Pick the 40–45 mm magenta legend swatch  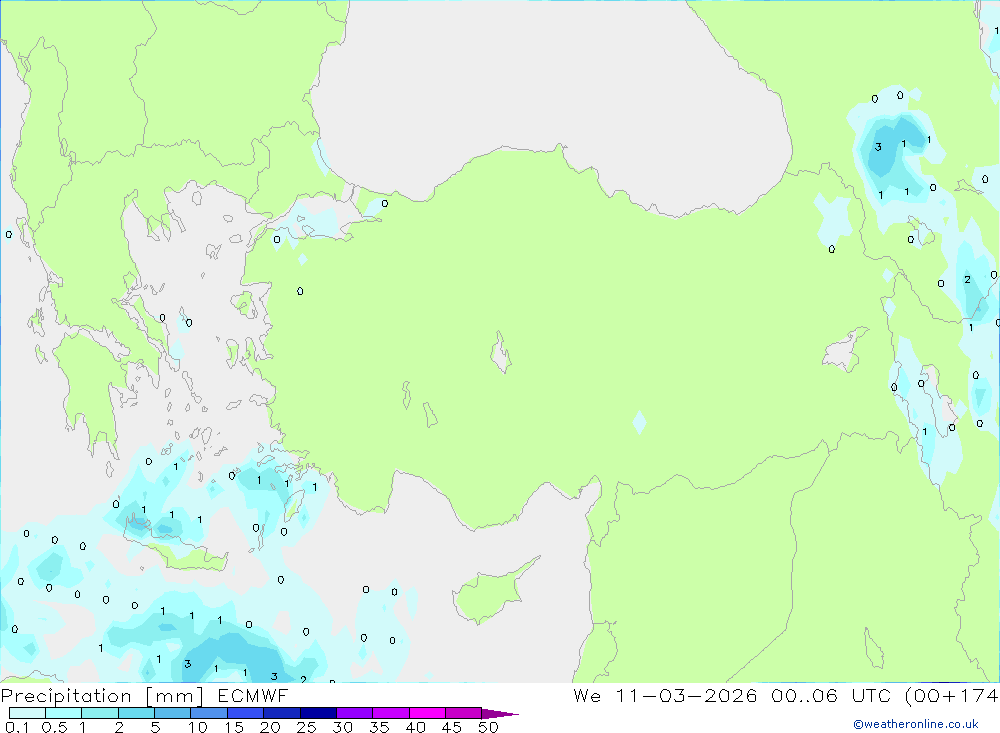click(x=427, y=713)
